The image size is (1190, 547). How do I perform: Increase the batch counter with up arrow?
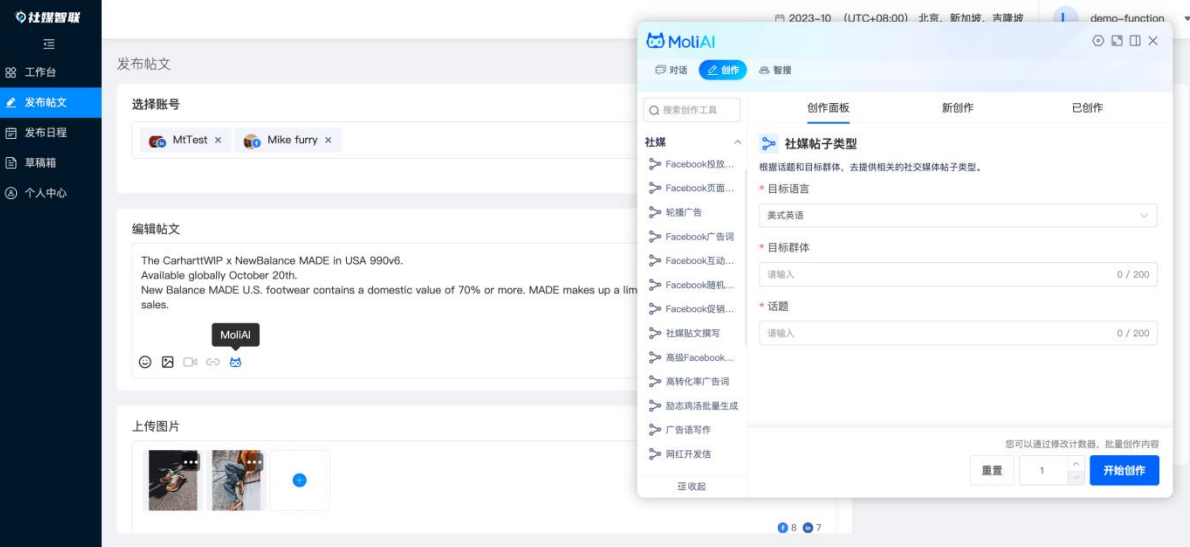click(x=1076, y=464)
